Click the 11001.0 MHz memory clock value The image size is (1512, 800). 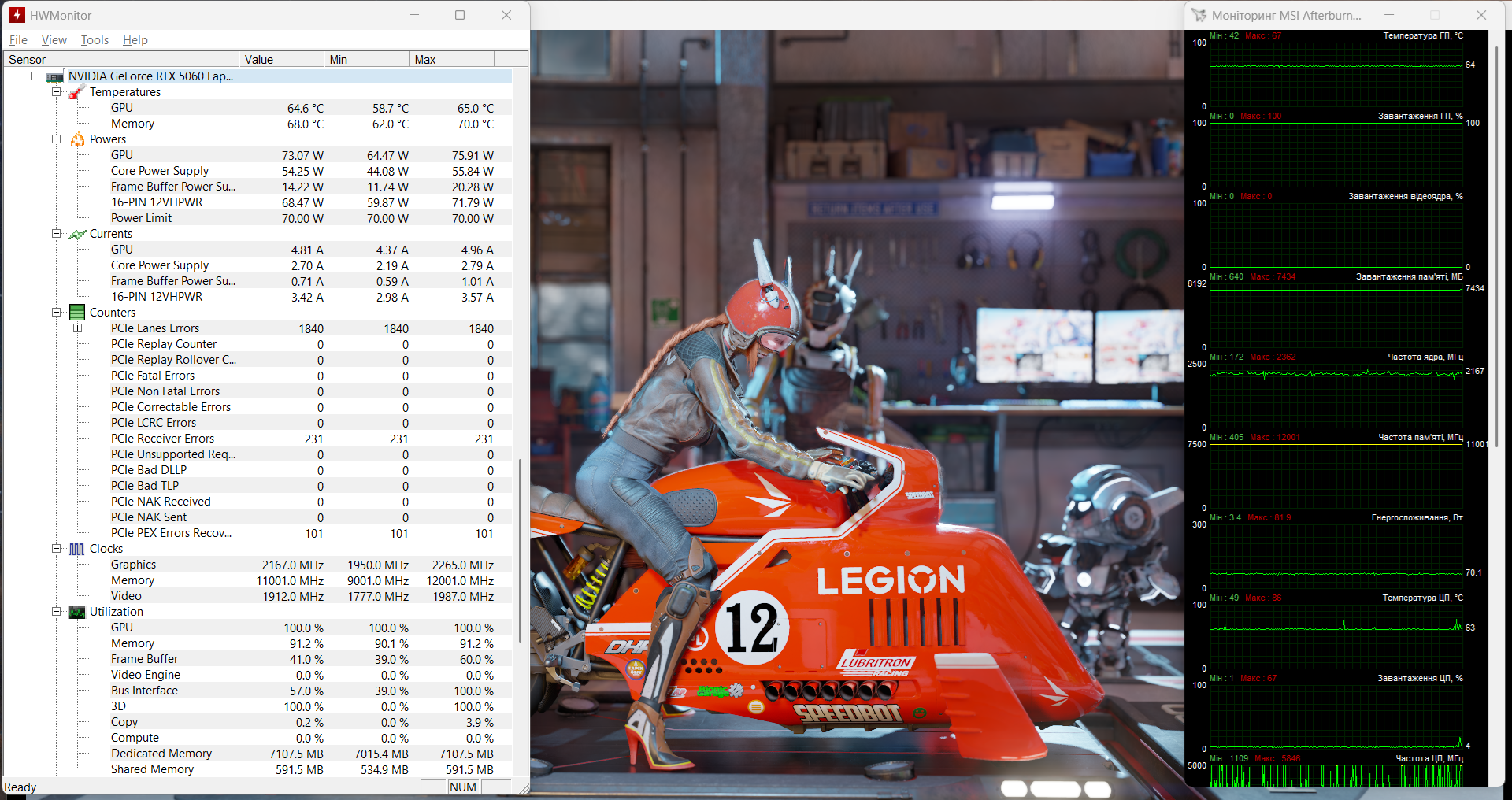tap(290, 581)
